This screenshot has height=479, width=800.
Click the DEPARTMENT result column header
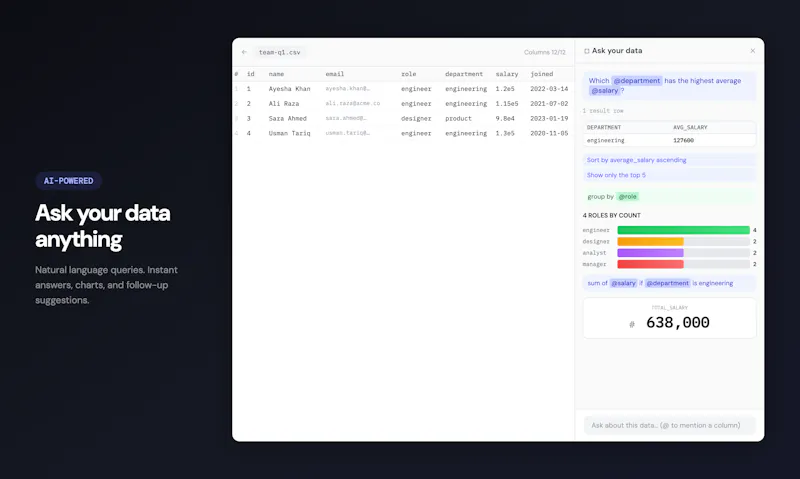(x=604, y=128)
